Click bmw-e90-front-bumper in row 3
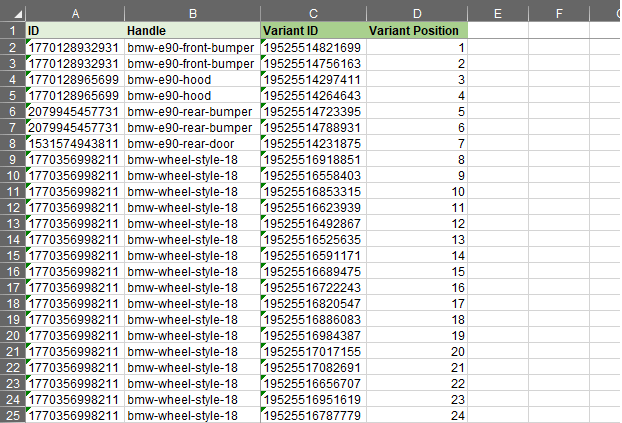 tap(193, 63)
